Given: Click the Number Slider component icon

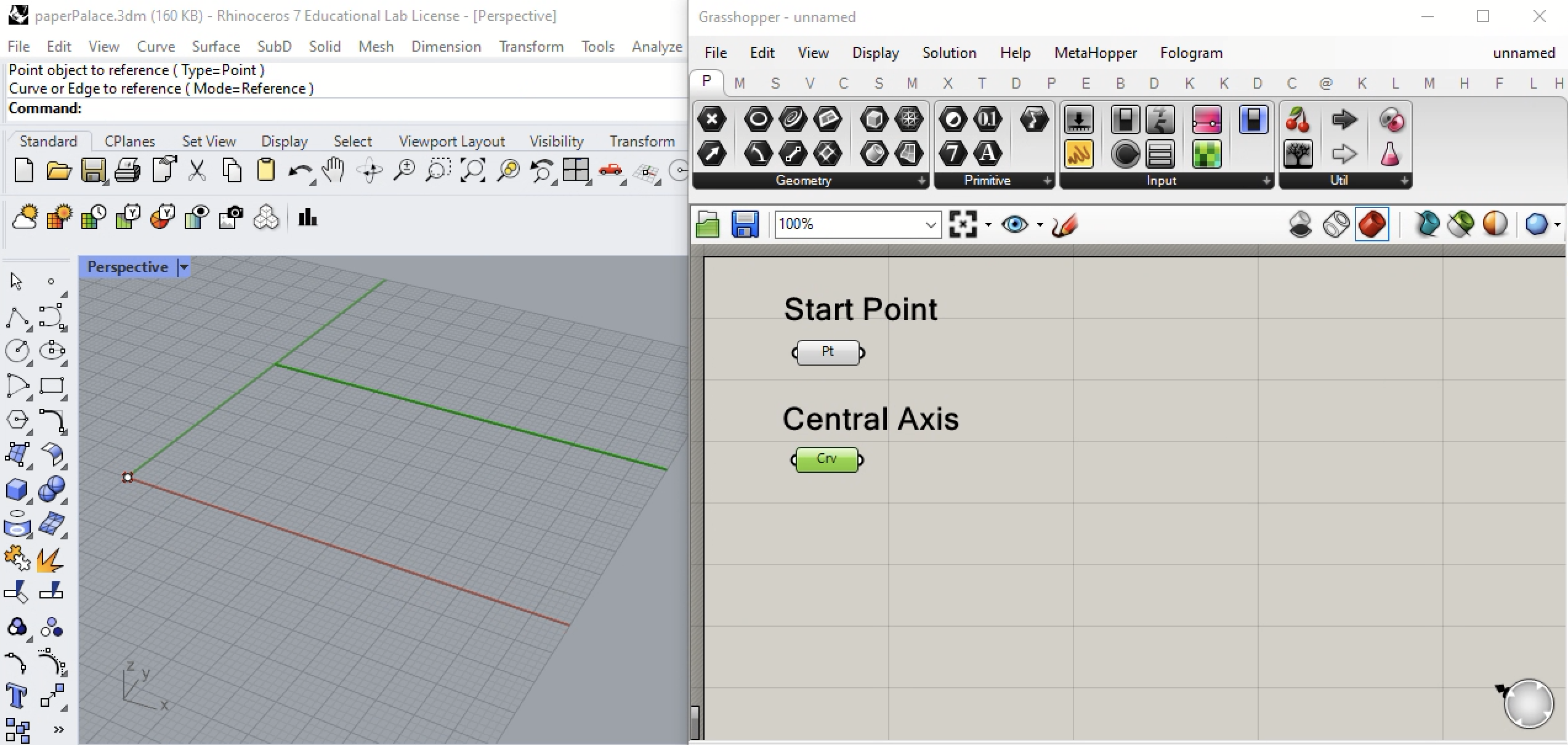Looking at the screenshot, I should (x=1206, y=119).
